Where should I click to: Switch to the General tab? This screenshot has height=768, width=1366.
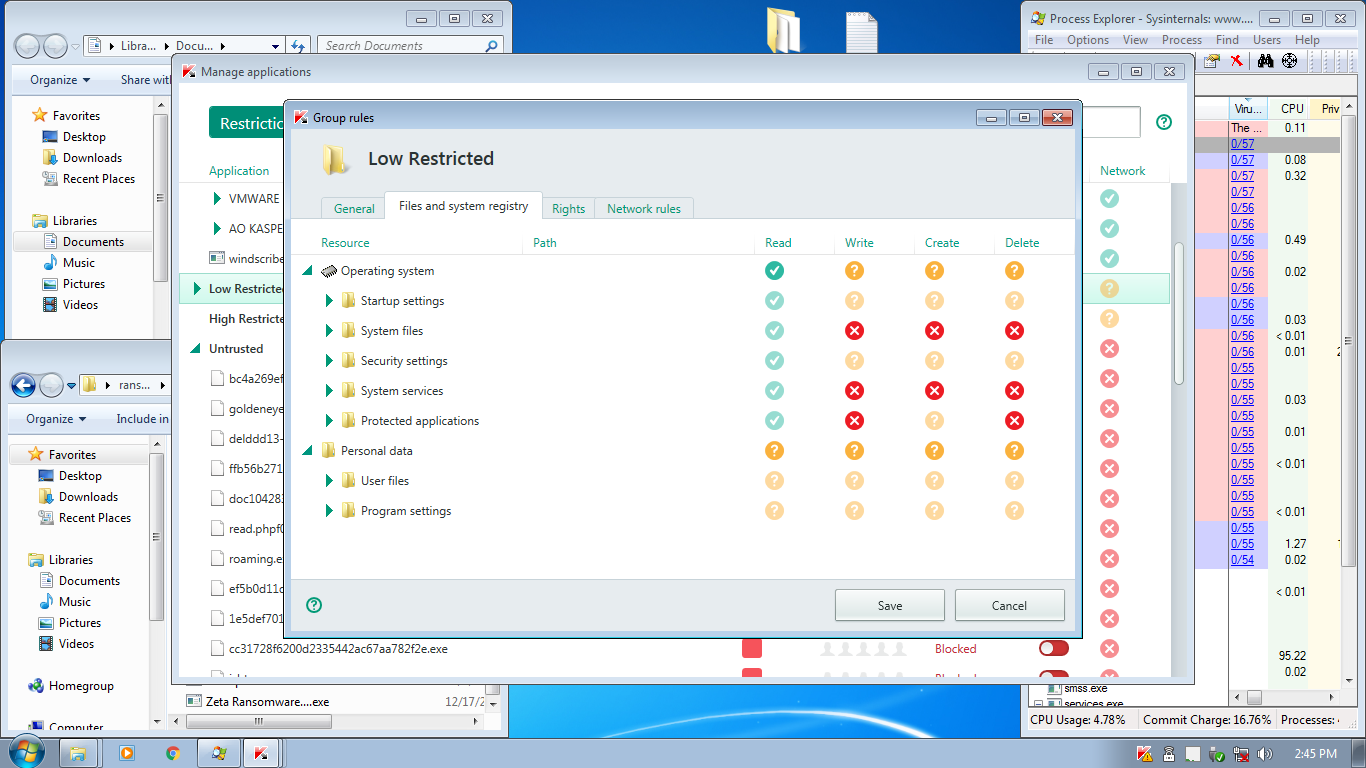(x=354, y=208)
